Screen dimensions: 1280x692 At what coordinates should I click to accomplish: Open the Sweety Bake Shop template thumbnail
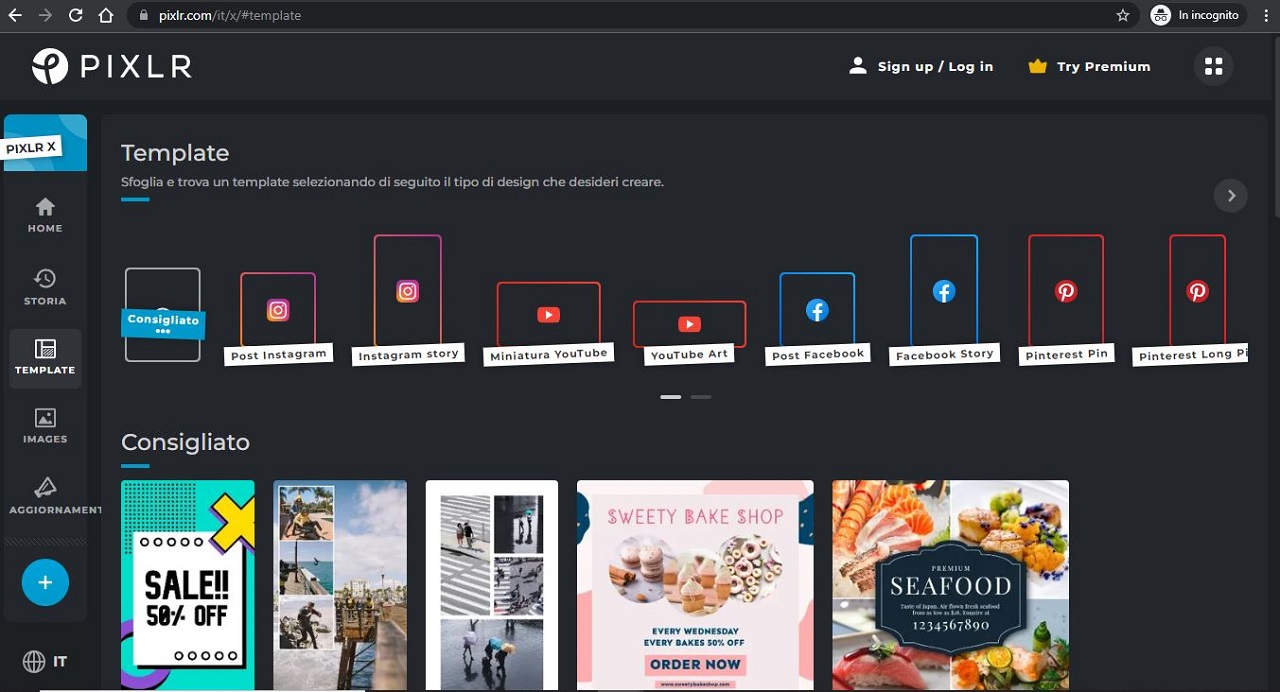[694, 585]
